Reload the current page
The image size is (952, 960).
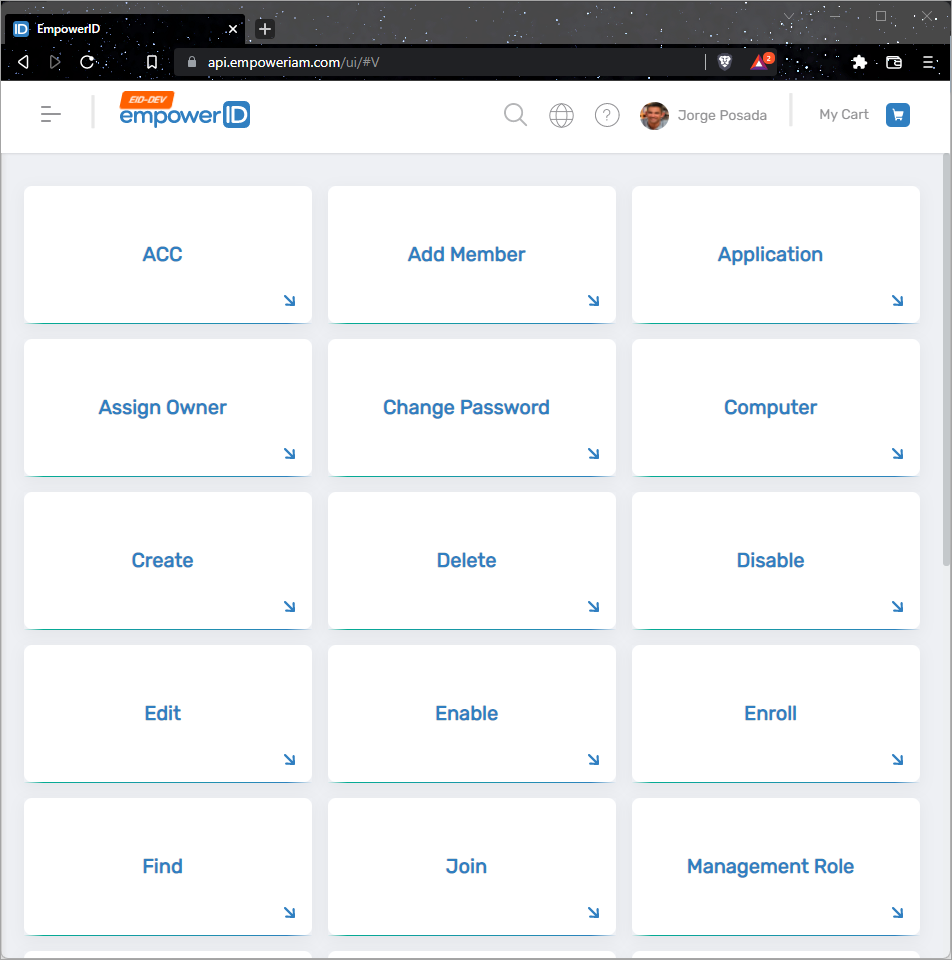pos(87,62)
